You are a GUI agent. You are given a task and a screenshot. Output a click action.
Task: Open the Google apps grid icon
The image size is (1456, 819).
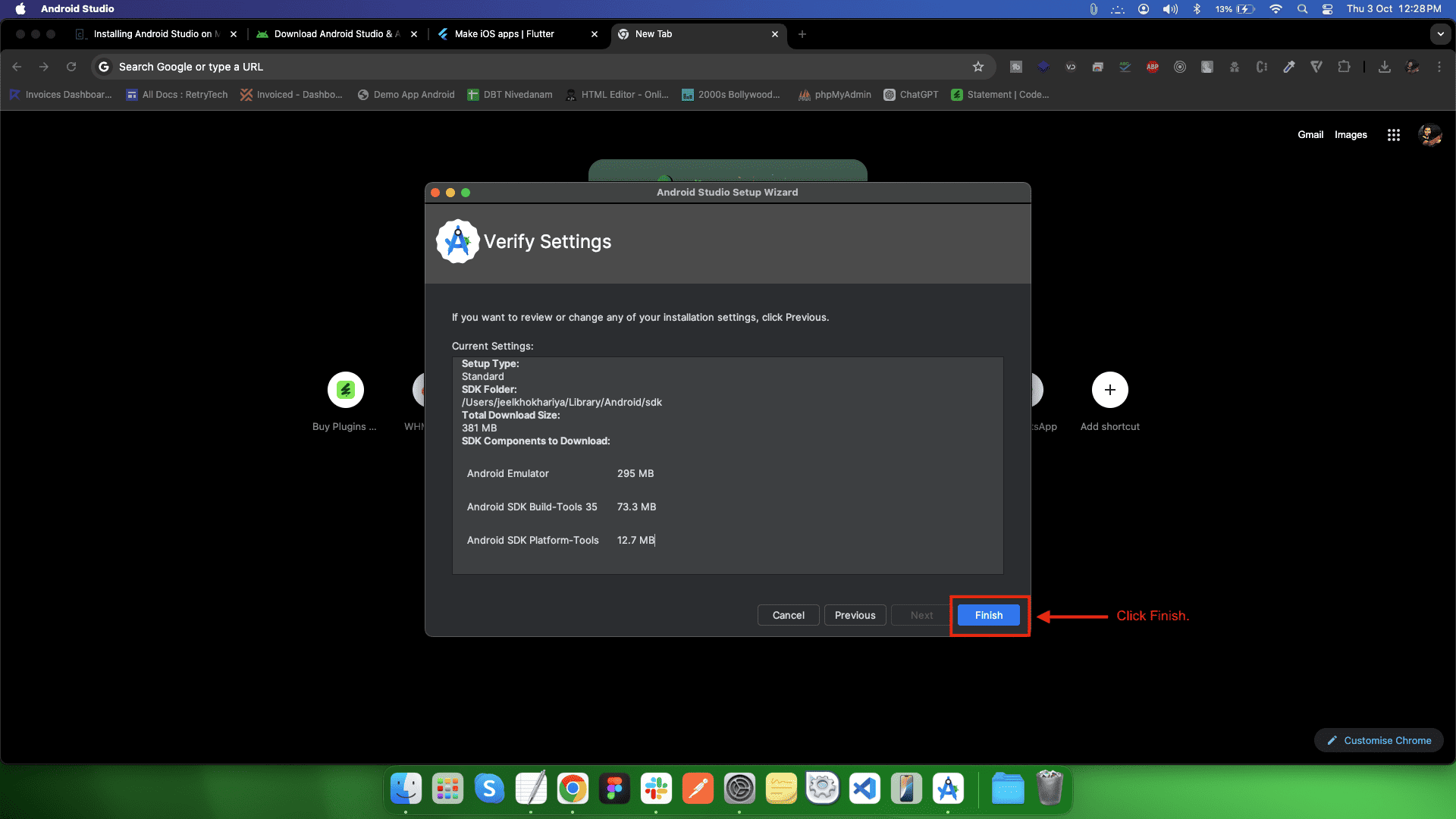[1393, 135]
